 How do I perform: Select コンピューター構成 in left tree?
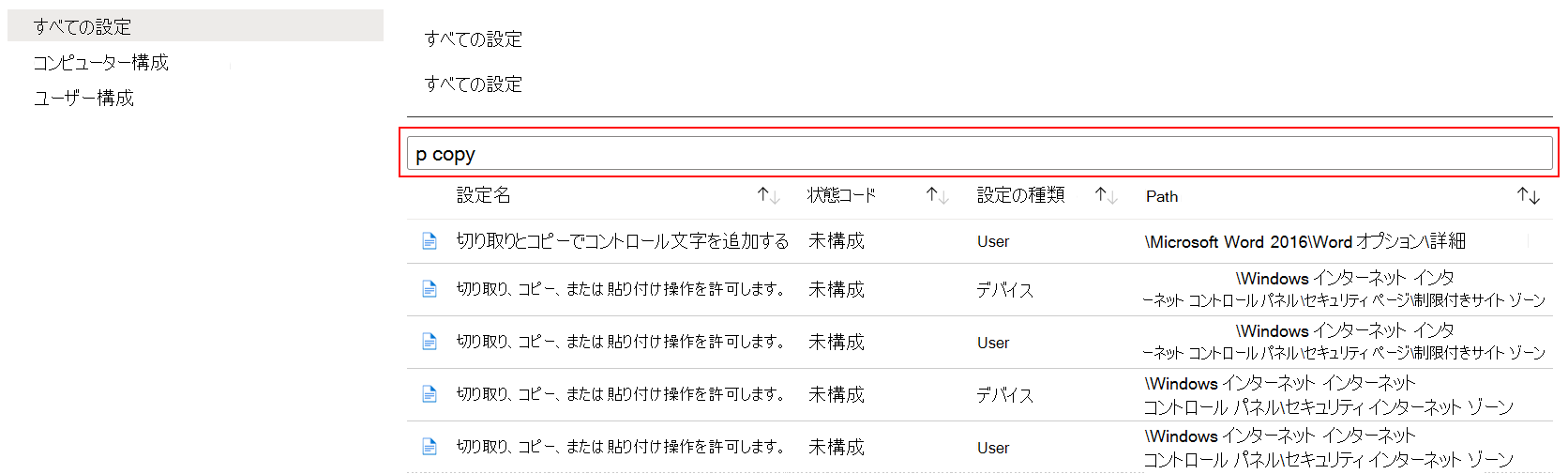(x=100, y=62)
